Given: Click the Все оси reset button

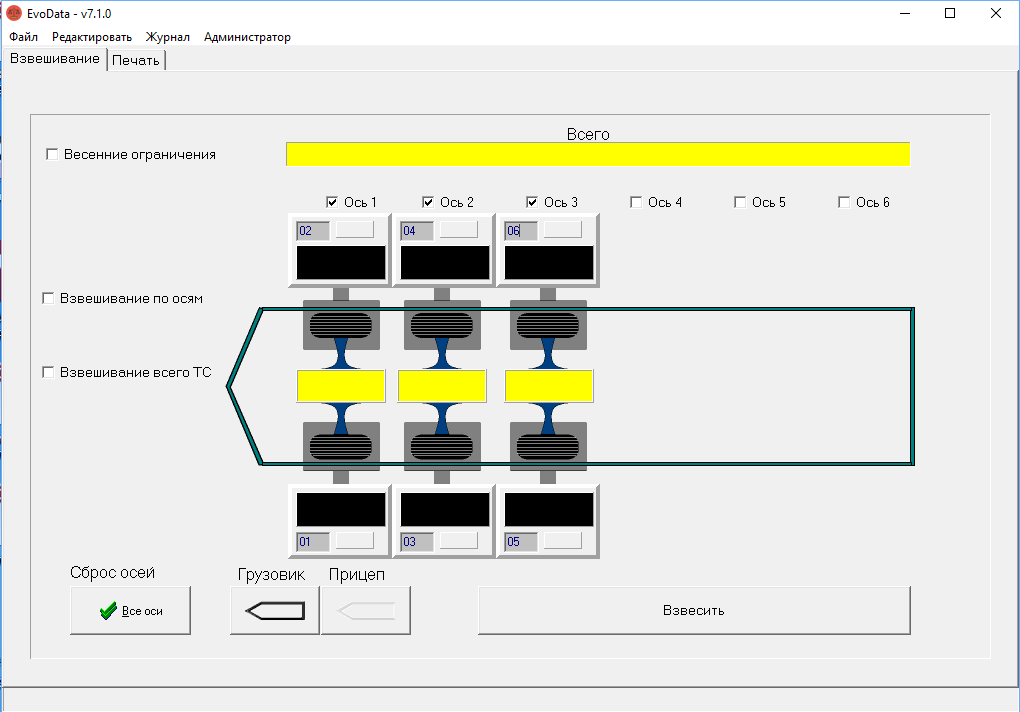Looking at the screenshot, I should 130,611.
